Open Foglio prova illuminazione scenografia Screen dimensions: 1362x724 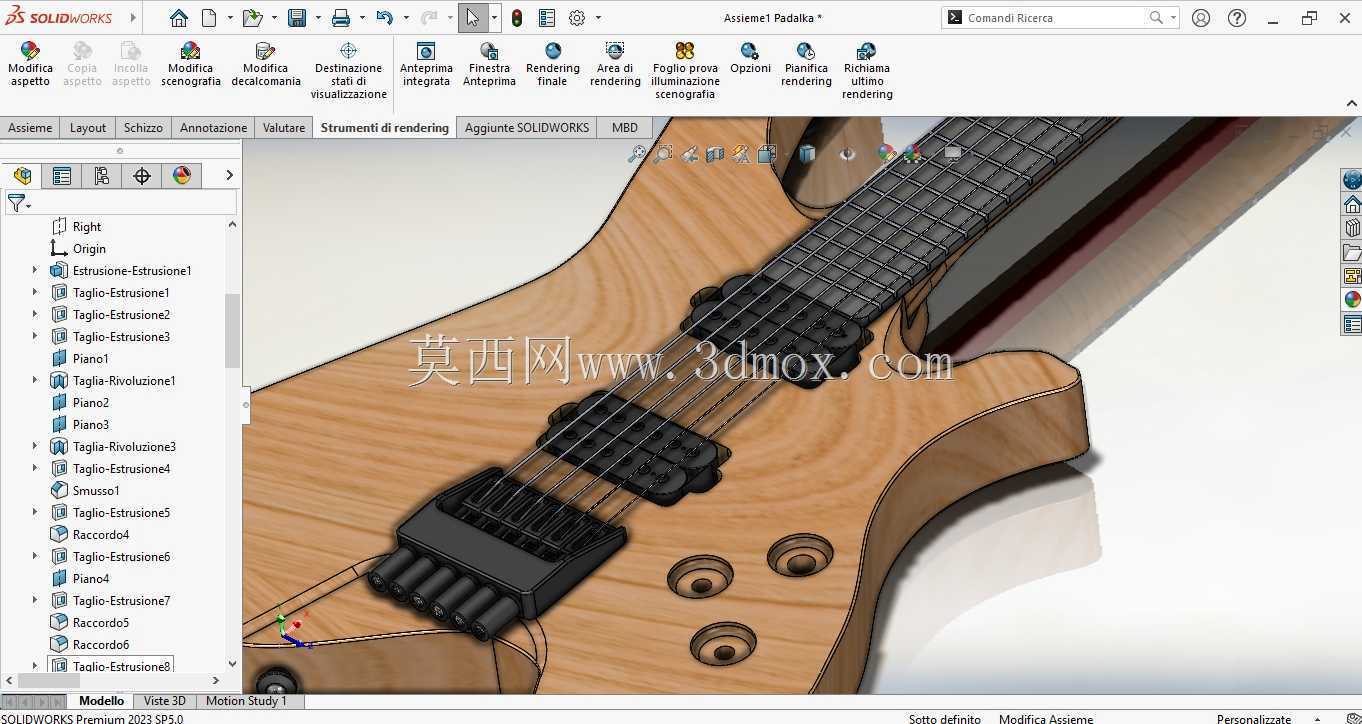click(685, 70)
